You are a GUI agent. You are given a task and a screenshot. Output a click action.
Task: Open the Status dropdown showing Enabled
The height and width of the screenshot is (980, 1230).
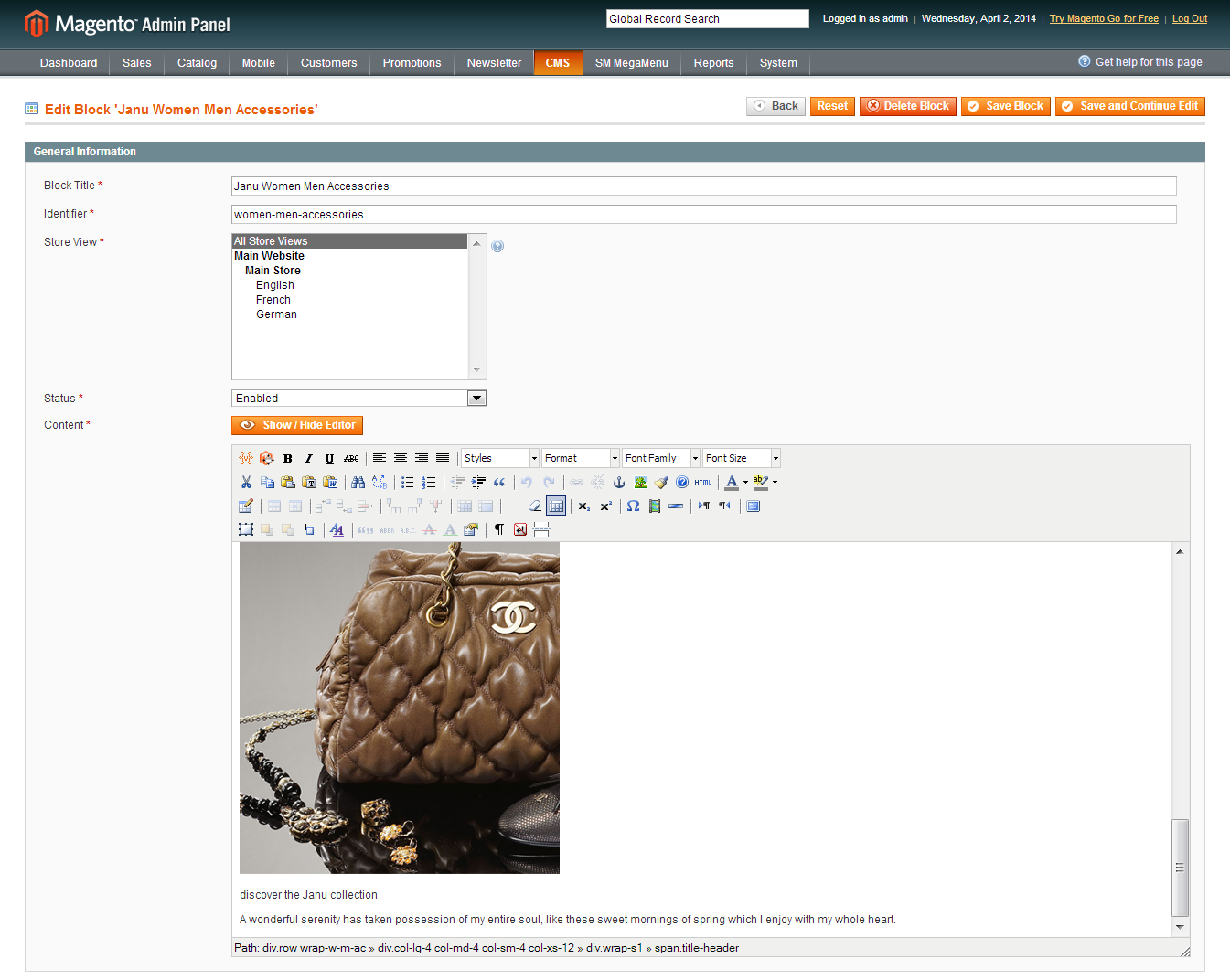[358, 398]
